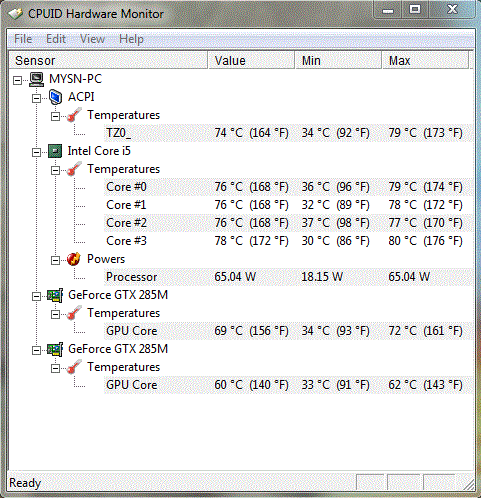Click the Max column header
This screenshot has width=481, height=498.
tap(426, 60)
